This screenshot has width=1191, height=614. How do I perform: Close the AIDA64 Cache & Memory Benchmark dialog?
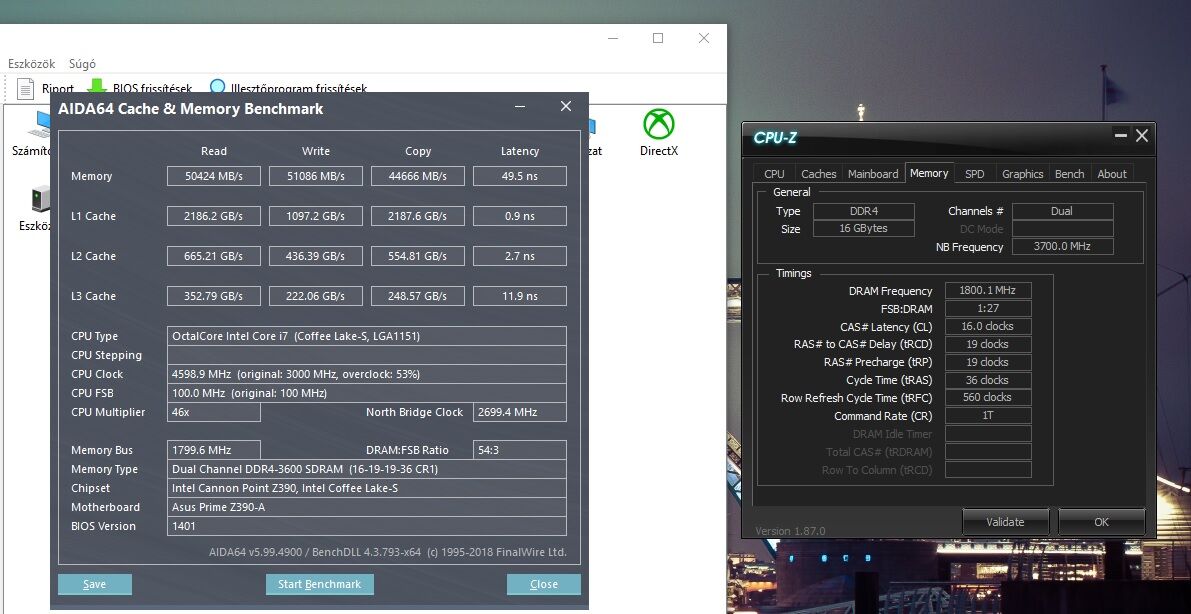[566, 106]
